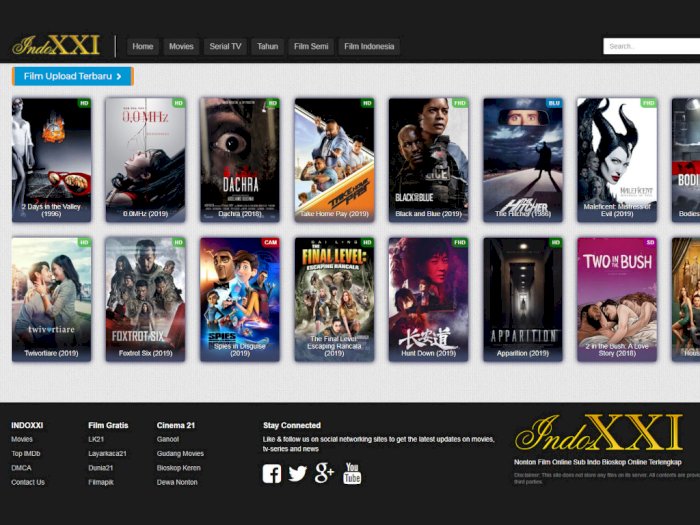Screen dimensions: 700x525
Task: Open The Hitcher (1986) poster
Action: pyautogui.click(x=523, y=160)
